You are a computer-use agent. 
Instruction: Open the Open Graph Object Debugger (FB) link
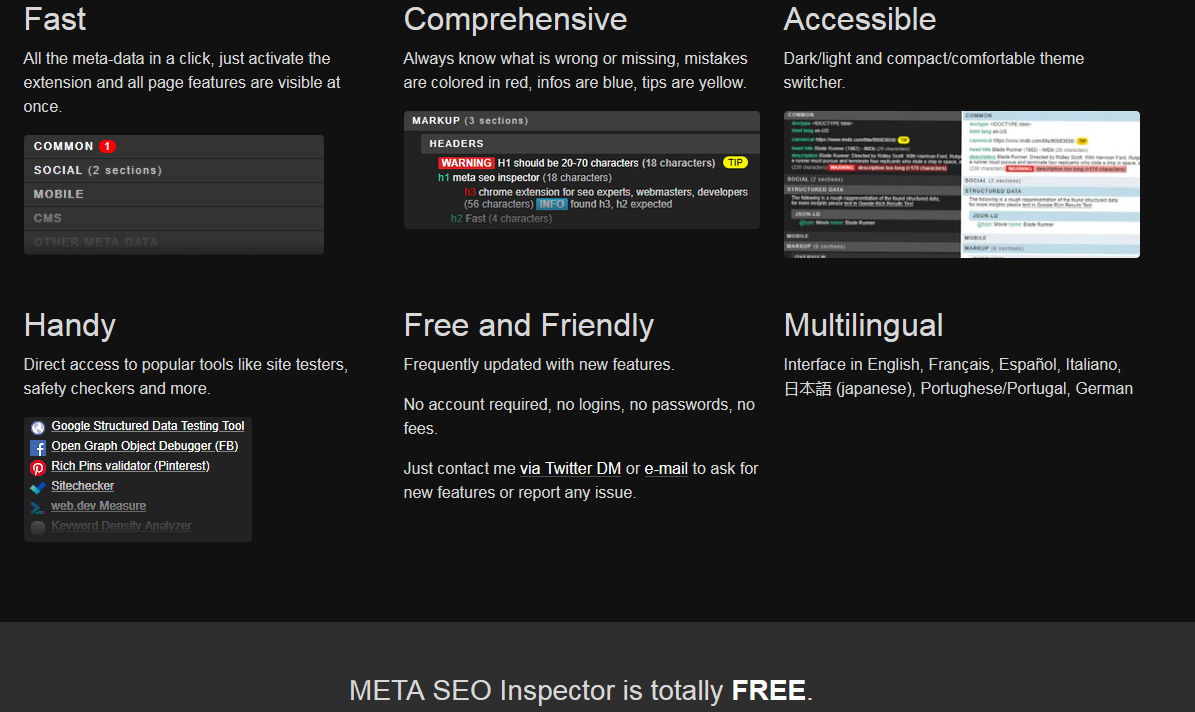coord(145,446)
